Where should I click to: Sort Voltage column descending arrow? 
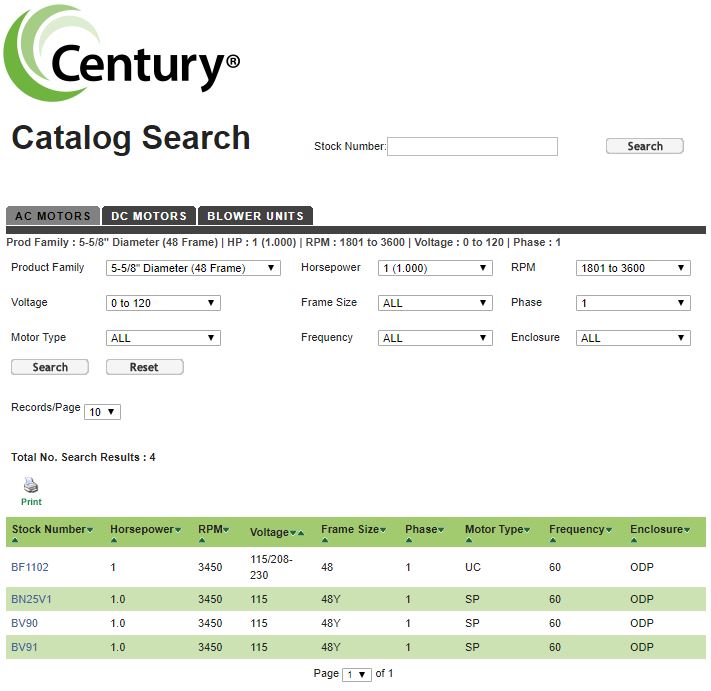[293, 533]
